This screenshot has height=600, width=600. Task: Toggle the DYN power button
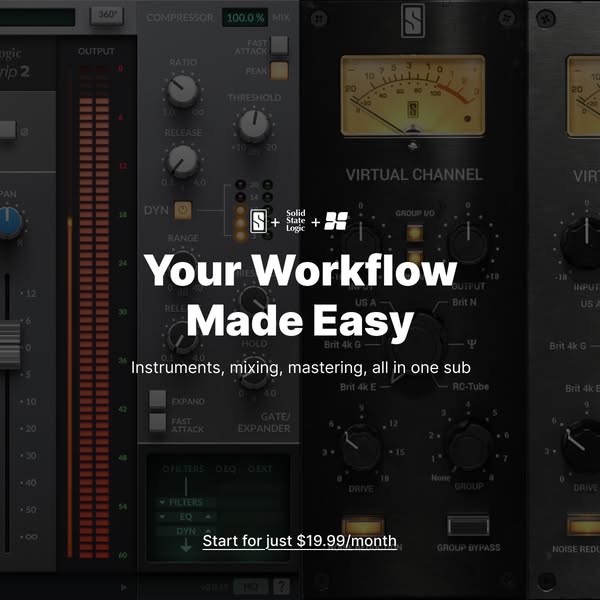(183, 210)
